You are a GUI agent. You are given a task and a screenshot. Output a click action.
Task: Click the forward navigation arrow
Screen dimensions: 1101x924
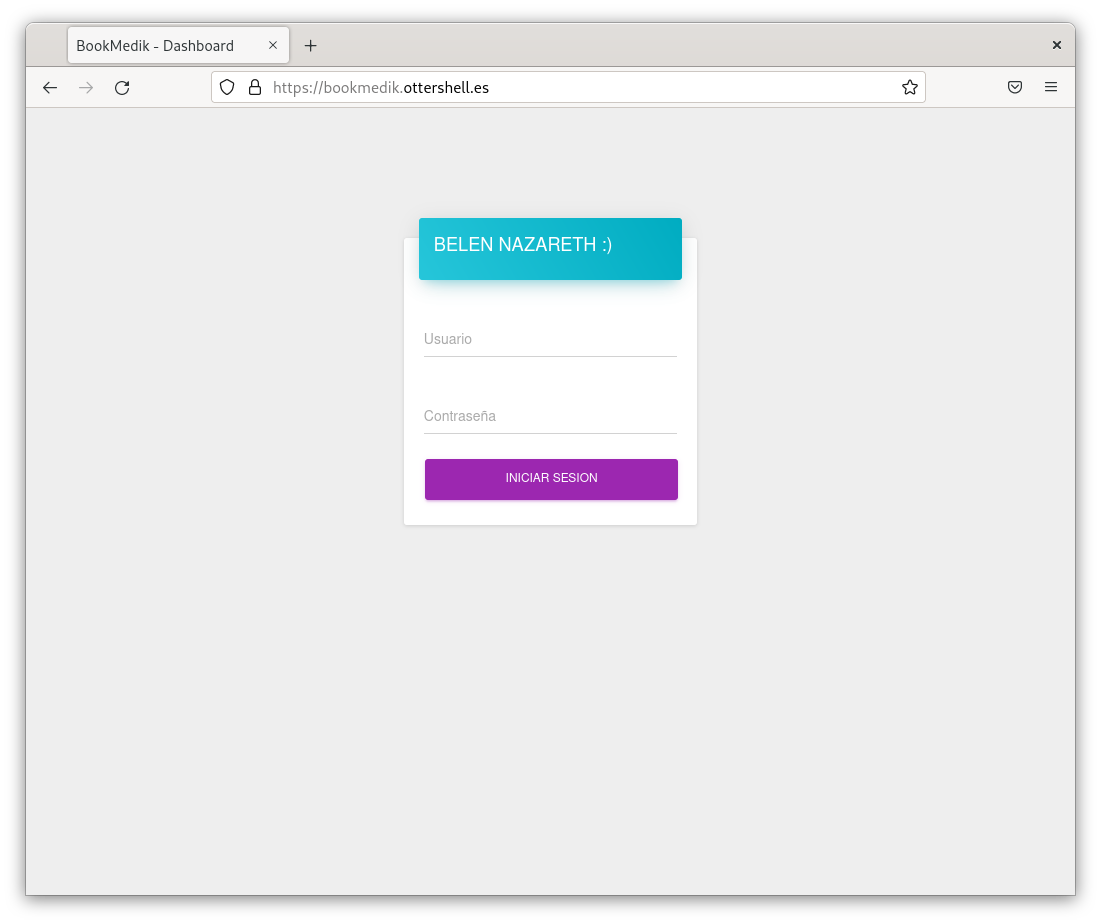click(x=86, y=88)
